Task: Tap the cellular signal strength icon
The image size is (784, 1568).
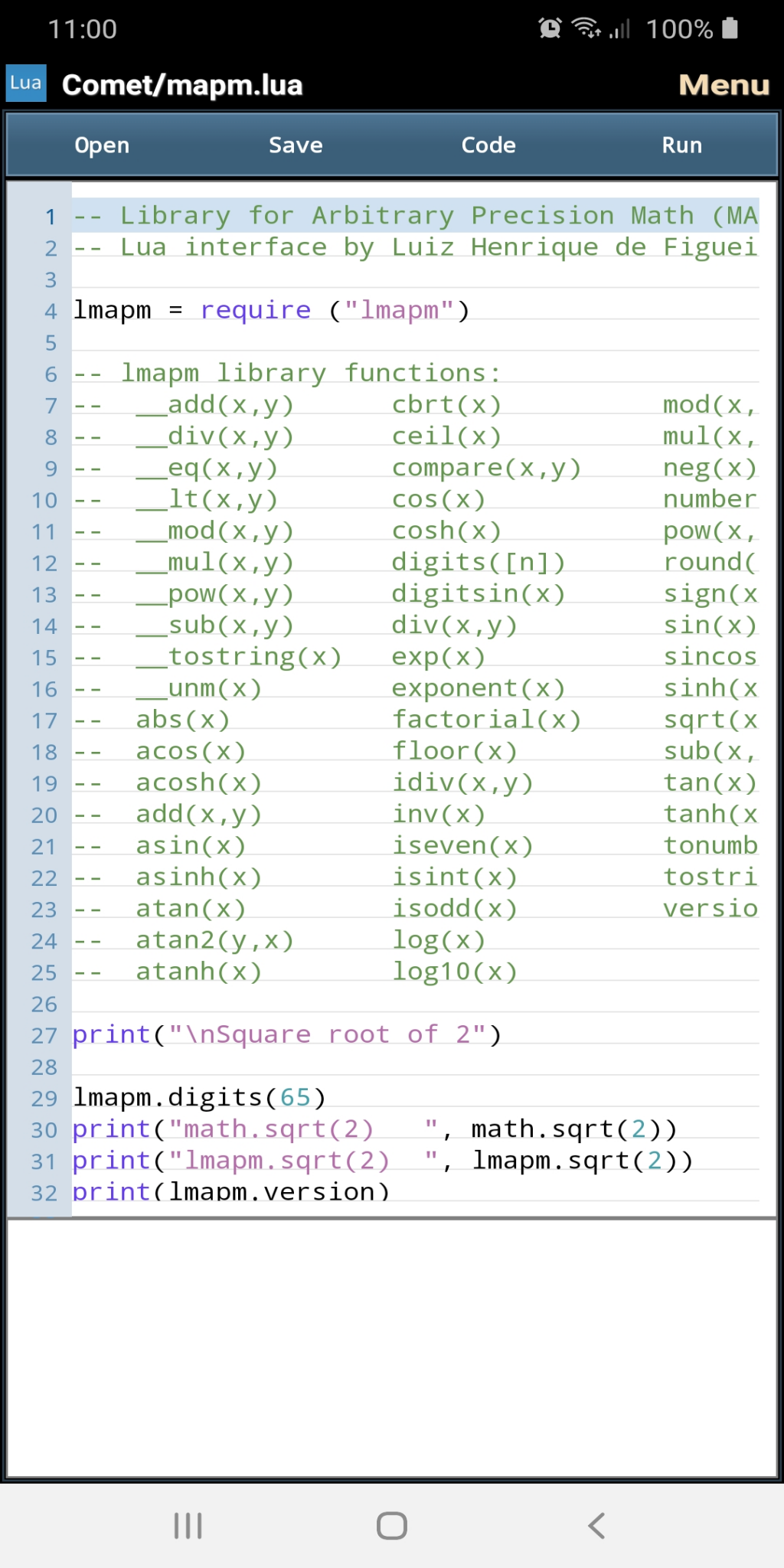Action: pos(619,29)
